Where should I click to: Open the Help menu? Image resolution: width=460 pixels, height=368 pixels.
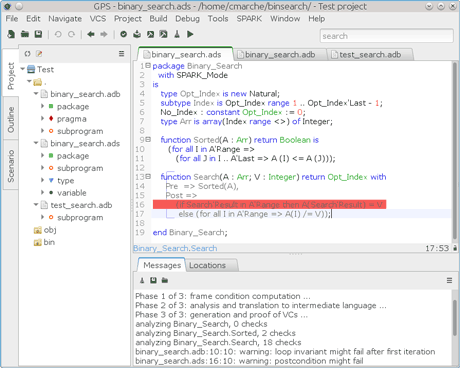[x=316, y=19]
